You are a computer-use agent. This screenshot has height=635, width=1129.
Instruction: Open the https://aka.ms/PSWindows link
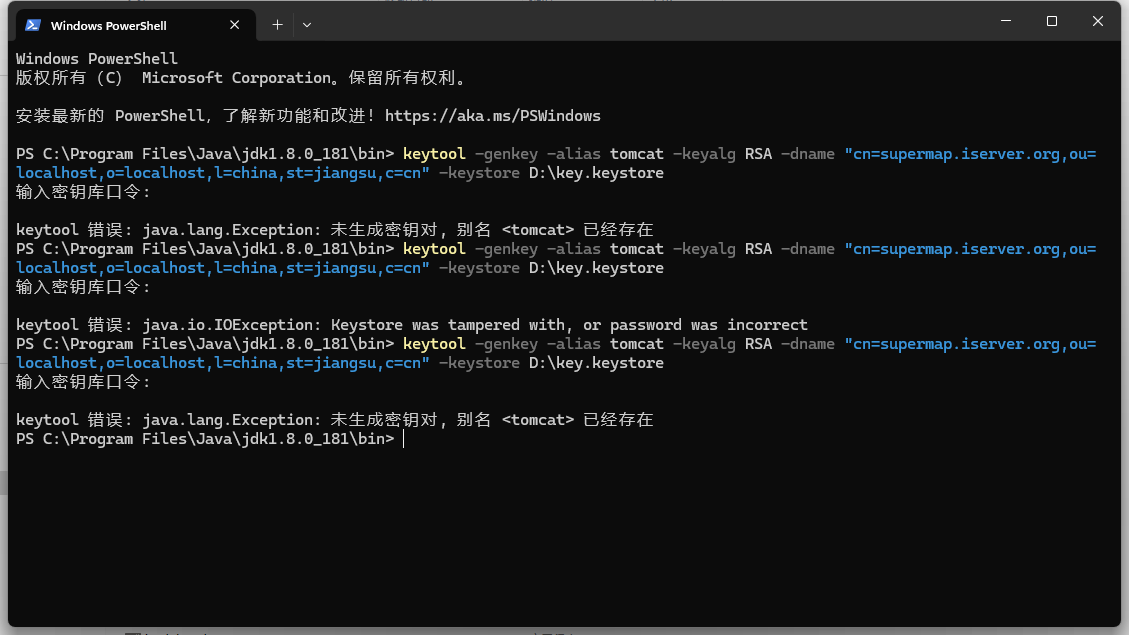492,116
